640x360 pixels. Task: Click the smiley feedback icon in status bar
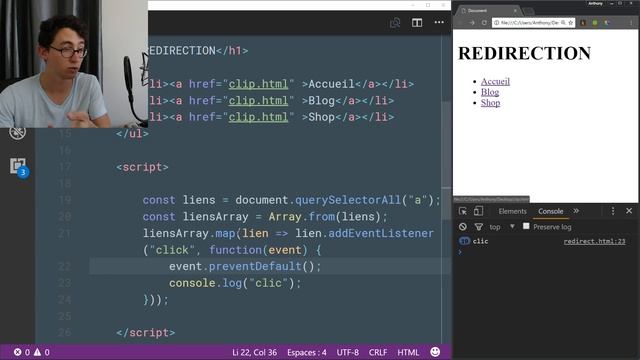click(x=435, y=352)
